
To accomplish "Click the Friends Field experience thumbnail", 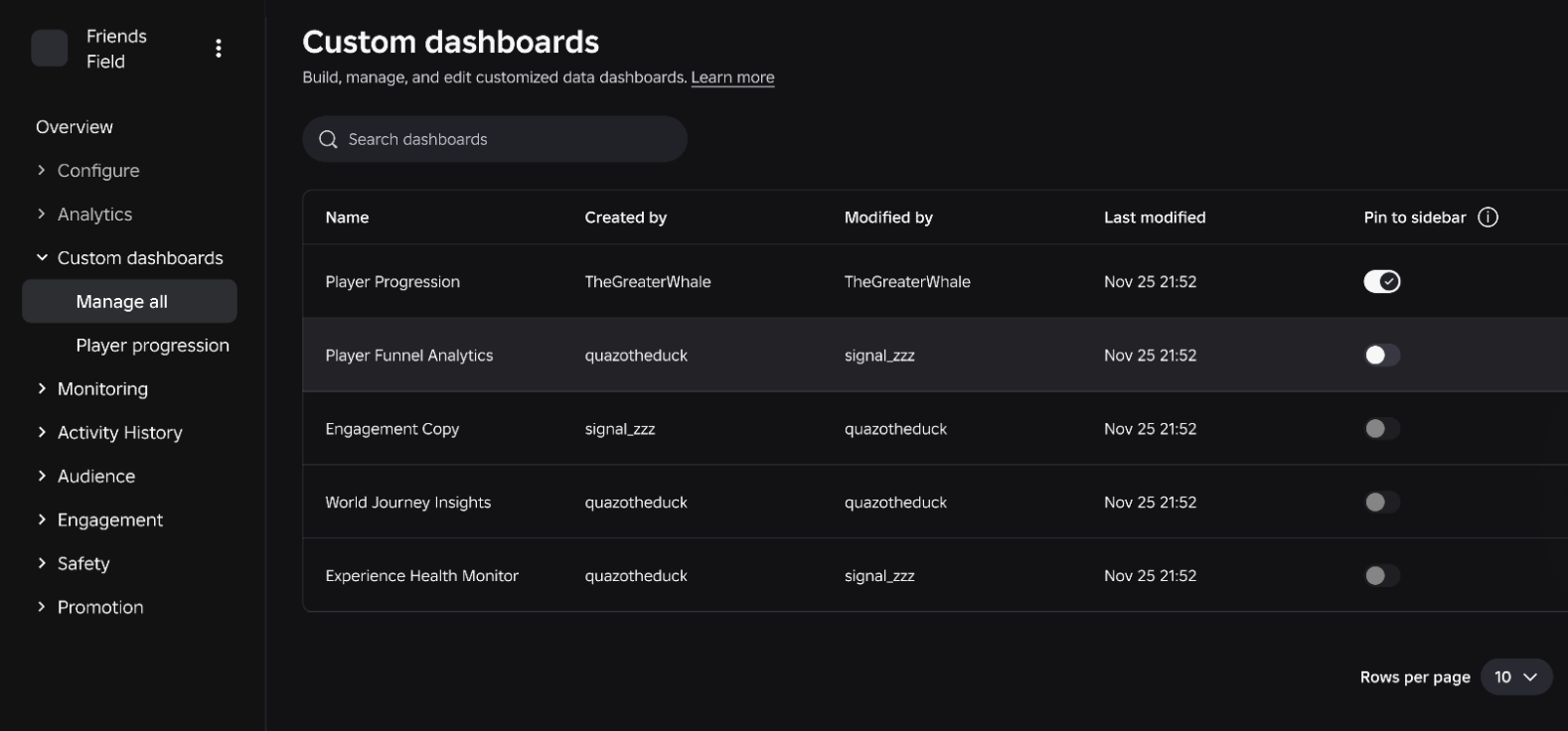I will click(50, 48).
